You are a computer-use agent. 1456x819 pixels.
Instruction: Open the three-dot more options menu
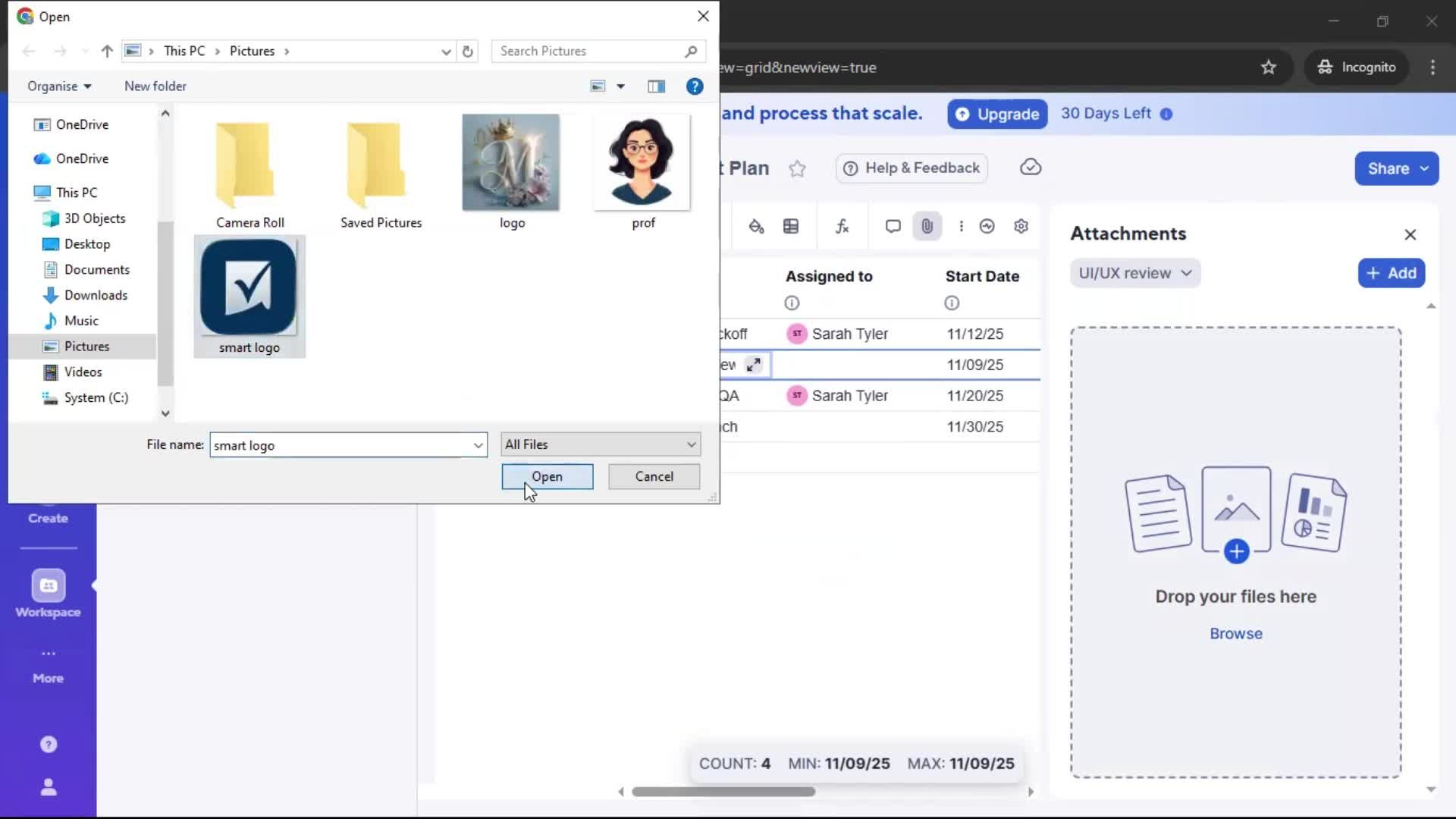pyautogui.click(x=961, y=225)
